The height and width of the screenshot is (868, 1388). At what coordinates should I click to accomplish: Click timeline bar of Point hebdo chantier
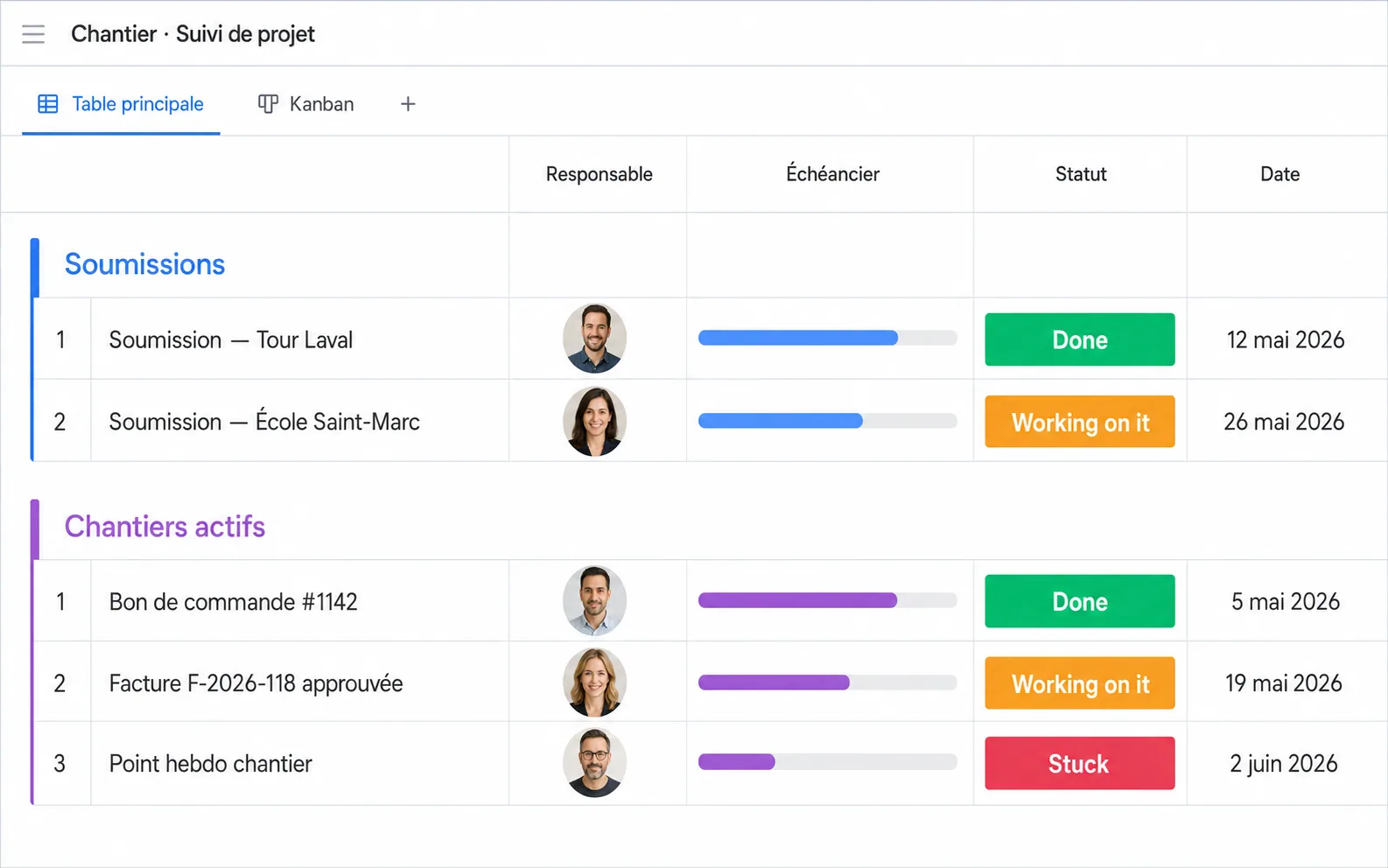click(828, 762)
